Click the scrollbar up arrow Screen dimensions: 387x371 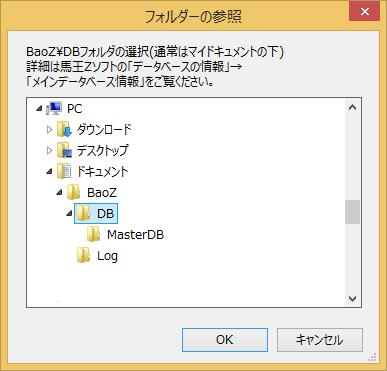point(352,107)
